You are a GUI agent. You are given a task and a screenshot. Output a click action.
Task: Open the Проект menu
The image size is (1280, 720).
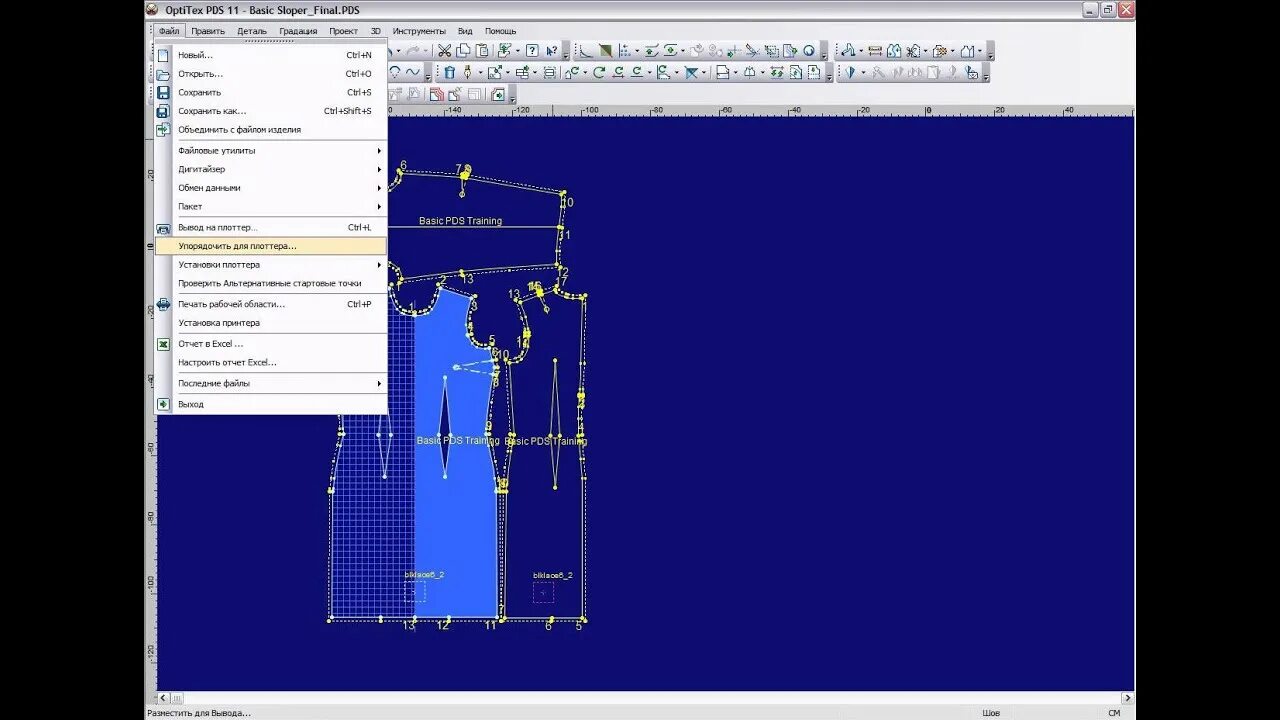[x=343, y=31]
